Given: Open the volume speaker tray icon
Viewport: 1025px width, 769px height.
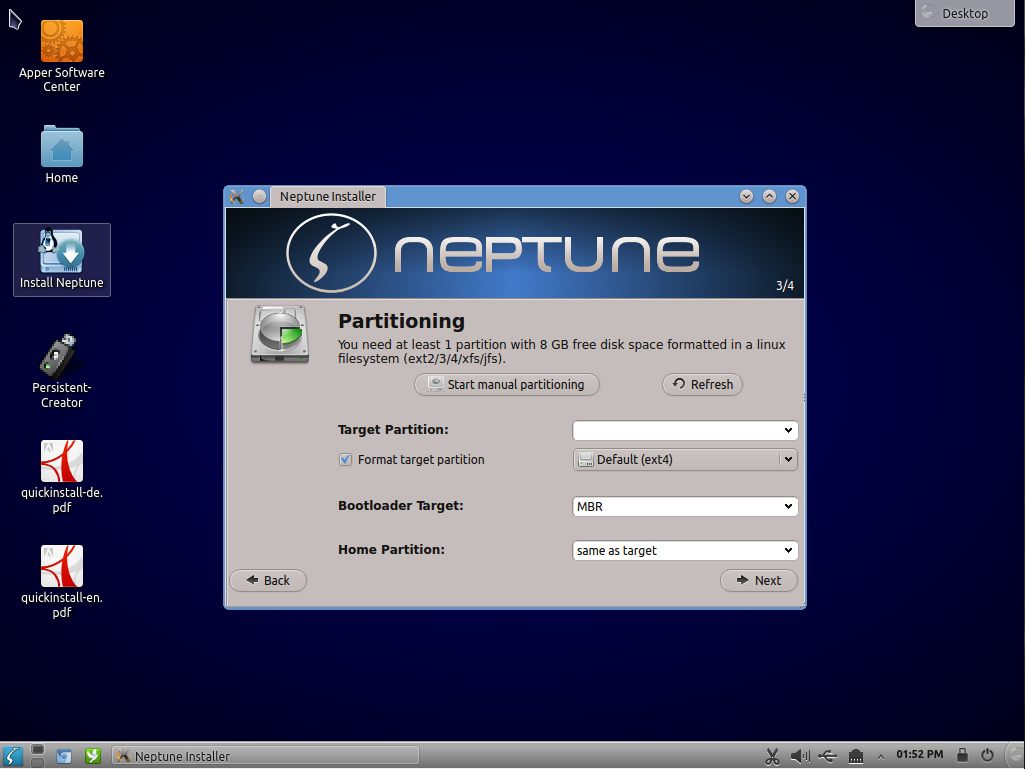Looking at the screenshot, I should pos(800,756).
